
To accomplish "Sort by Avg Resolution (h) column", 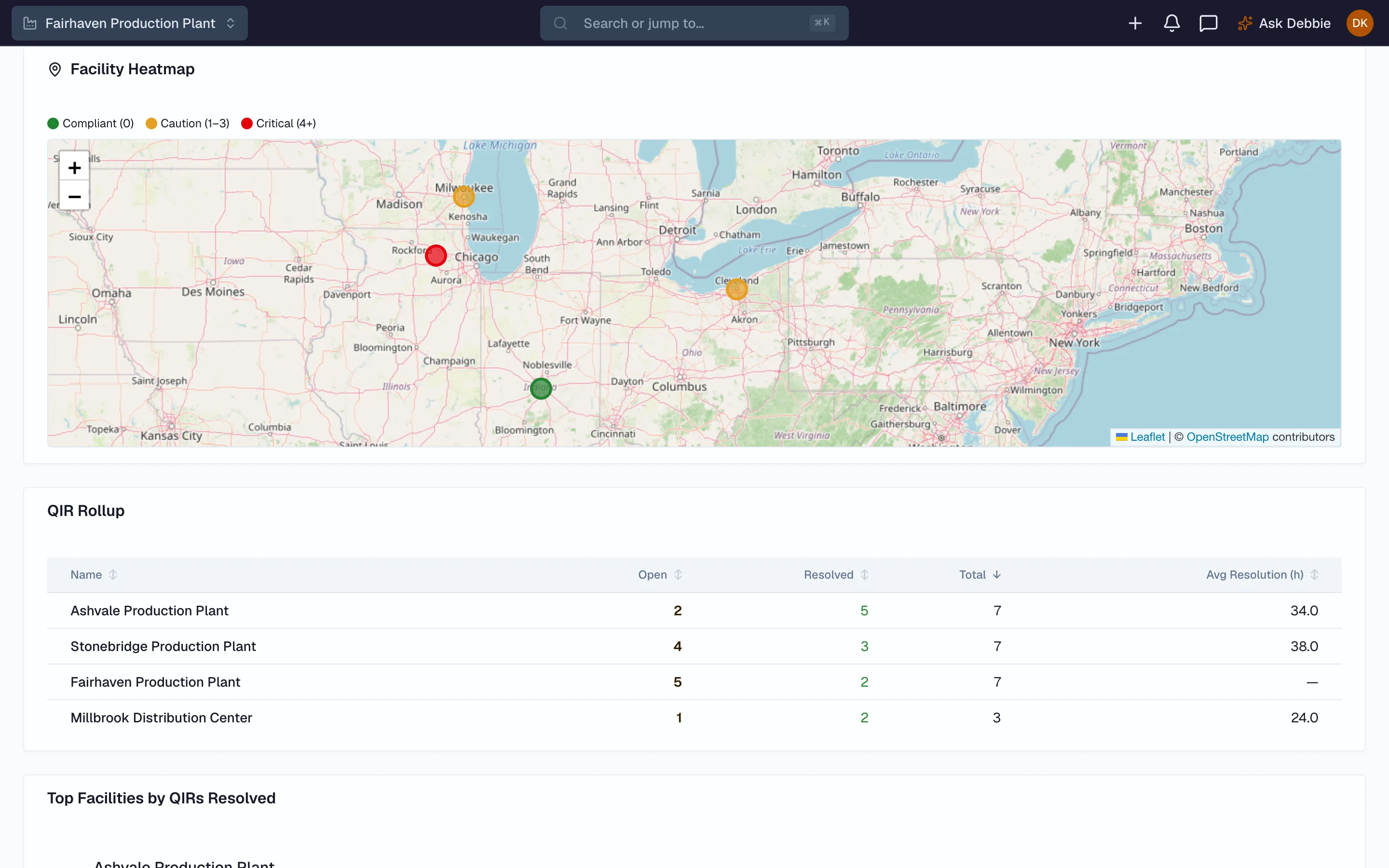I will [x=1262, y=575].
